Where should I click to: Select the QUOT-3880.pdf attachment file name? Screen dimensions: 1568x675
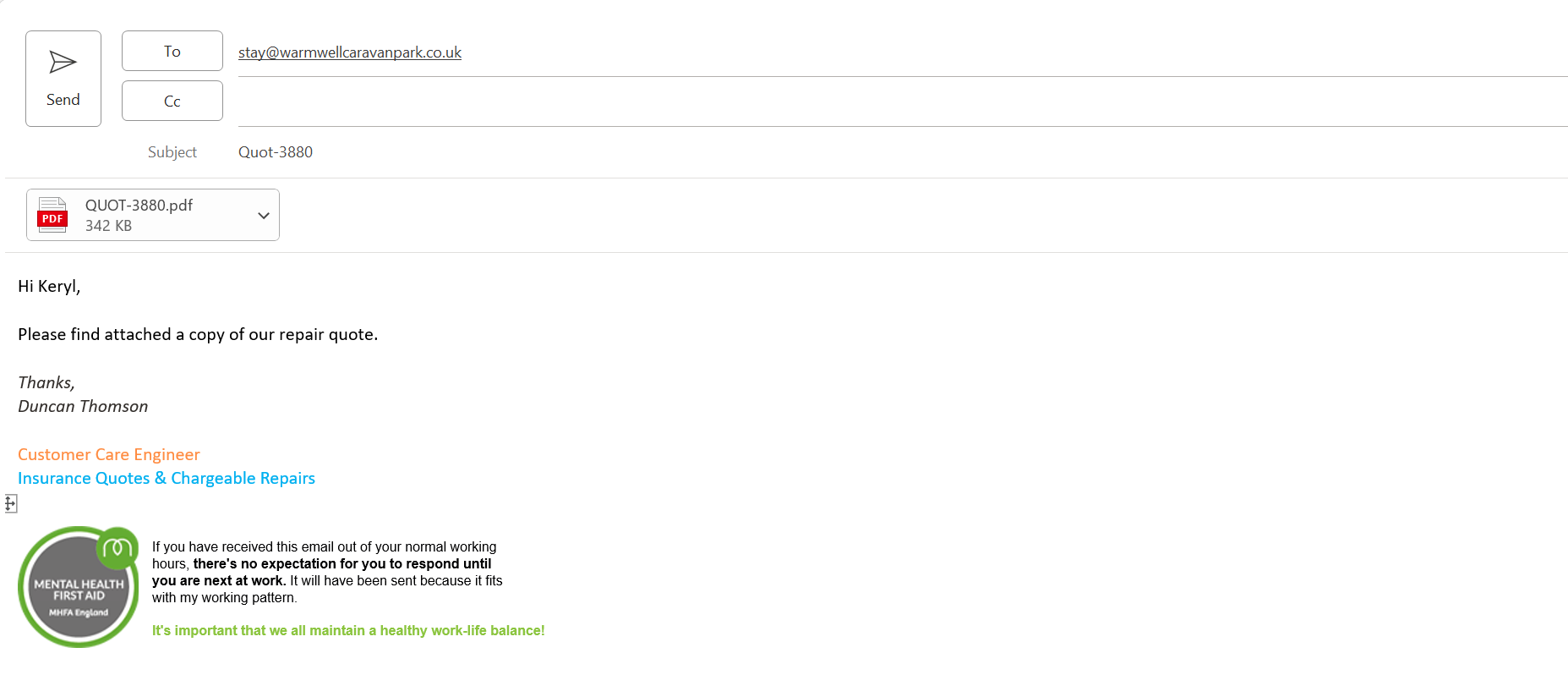(x=139, y=206)
